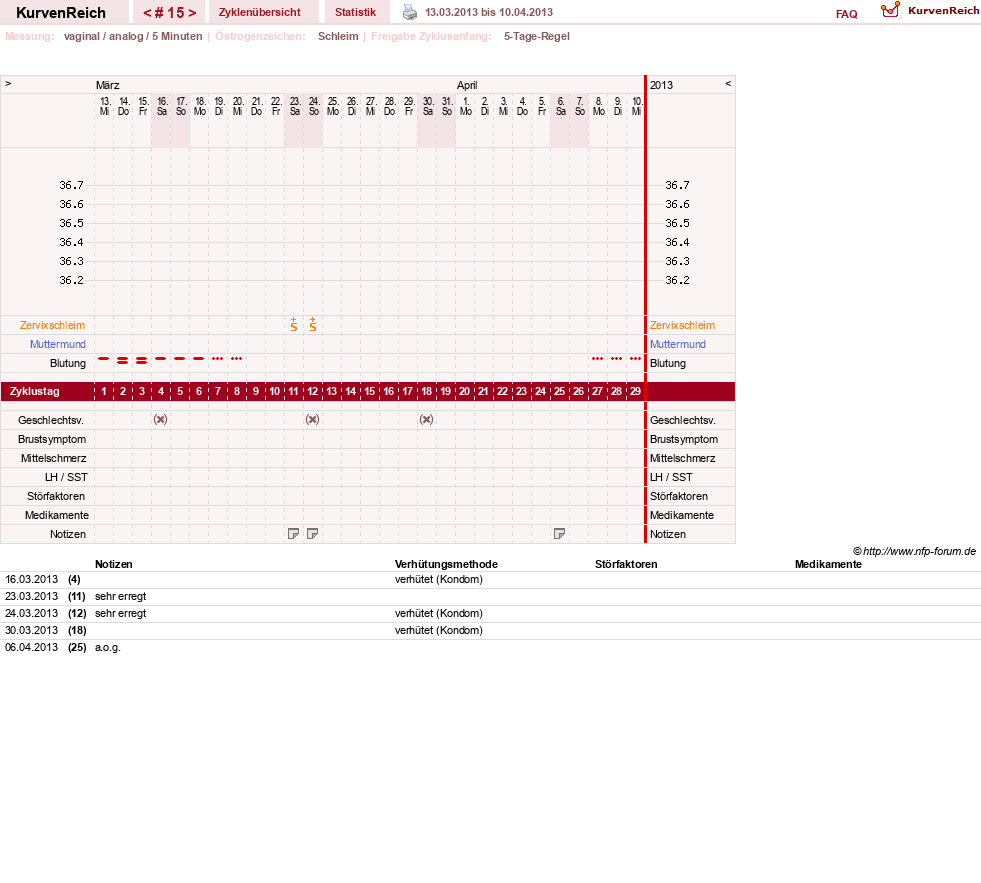Screen dimensions: 981x883
Task: Click measurement setting 'vaginal / analog / 5 Minuten'
Action: [x=133, y=36]
